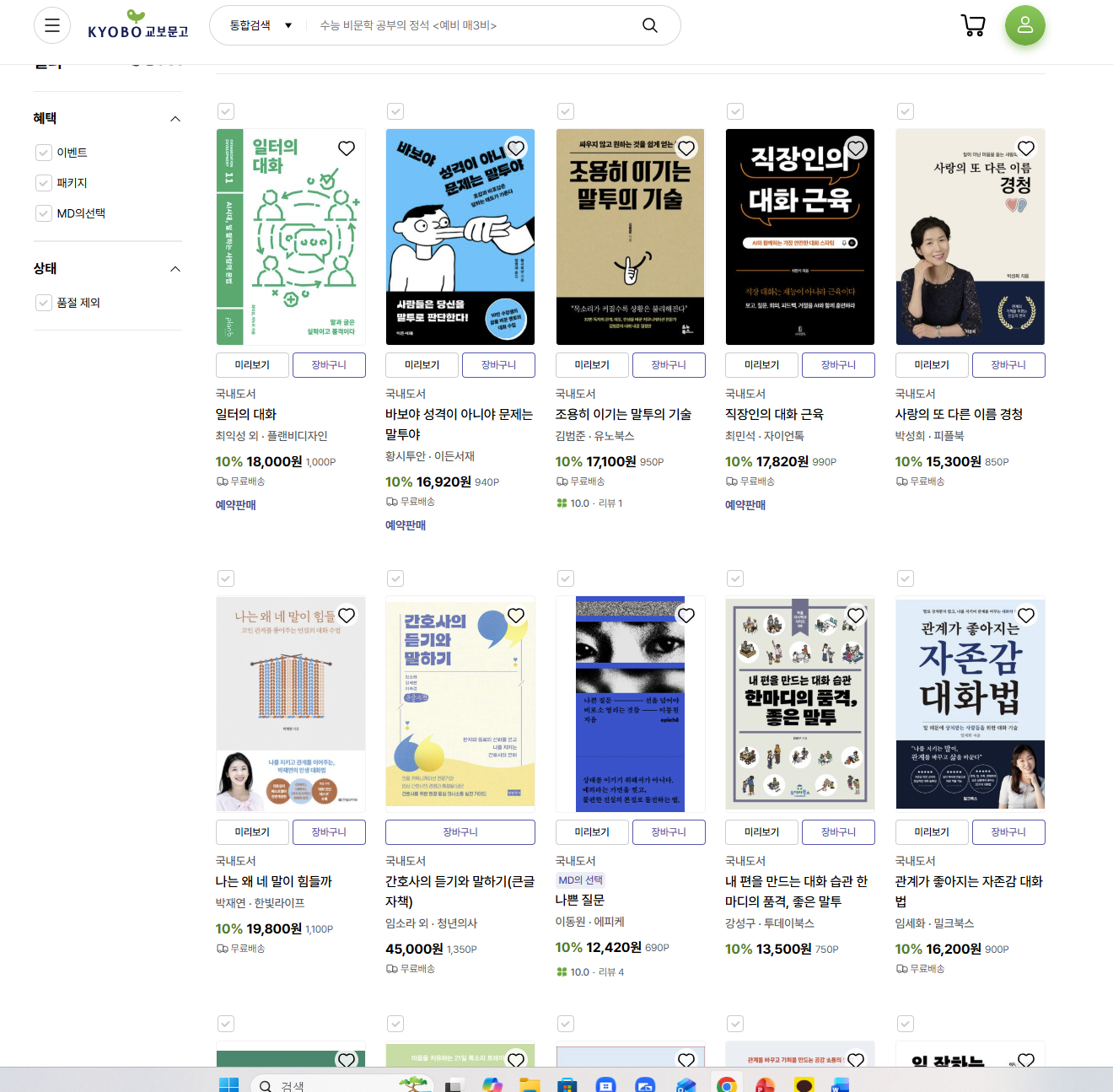
Task: Like 나는 왜 네 말이 힘들까 heart
Action: (347, 616)
